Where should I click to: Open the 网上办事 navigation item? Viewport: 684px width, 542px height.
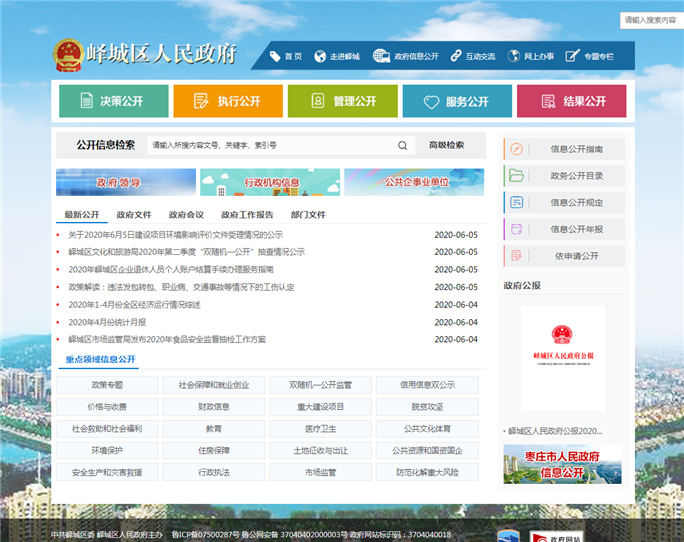539,56
